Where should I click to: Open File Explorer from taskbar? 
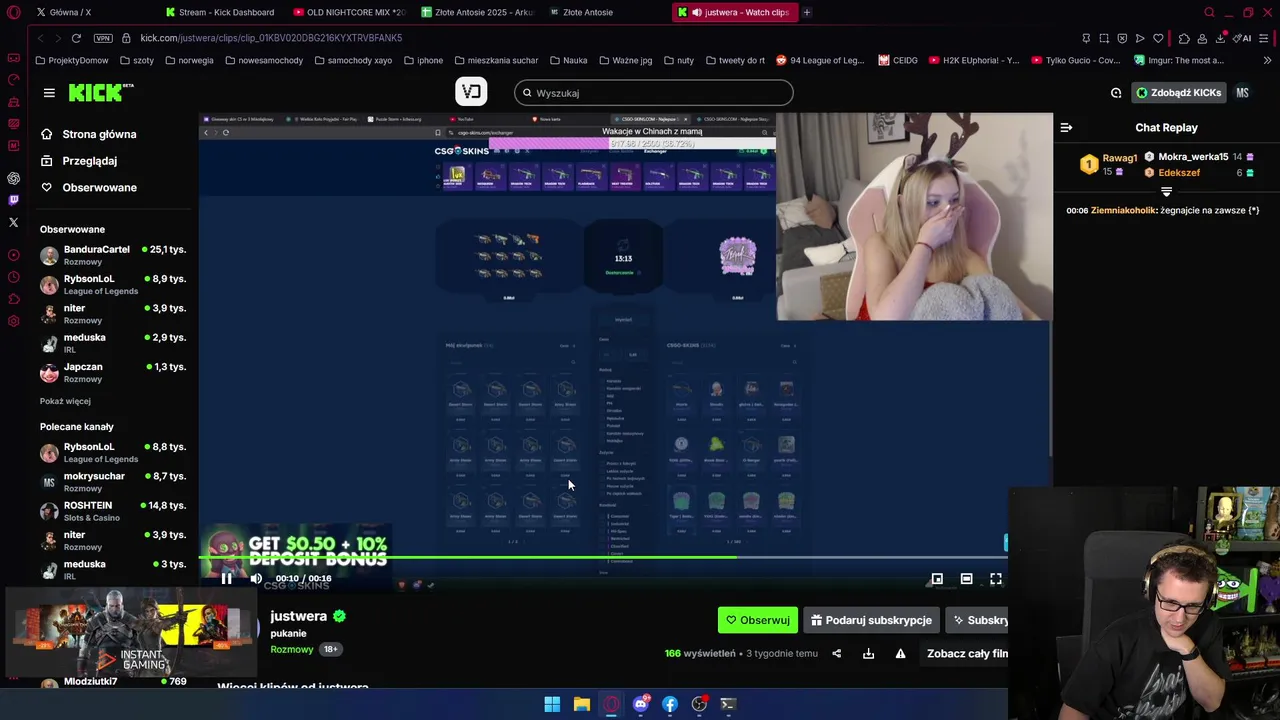tap(581, 704)
